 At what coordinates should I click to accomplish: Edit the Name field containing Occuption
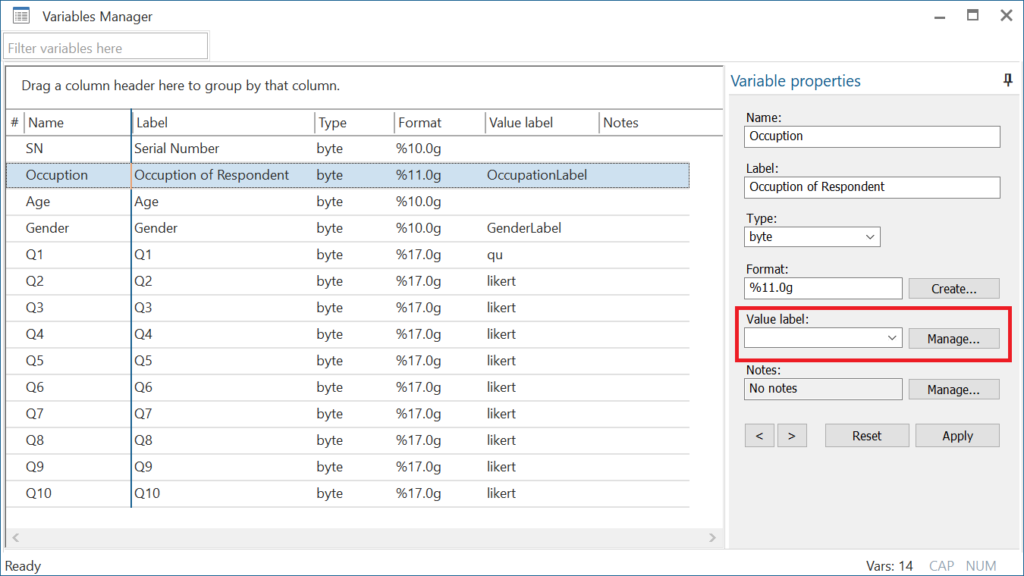tap(872, 136)
